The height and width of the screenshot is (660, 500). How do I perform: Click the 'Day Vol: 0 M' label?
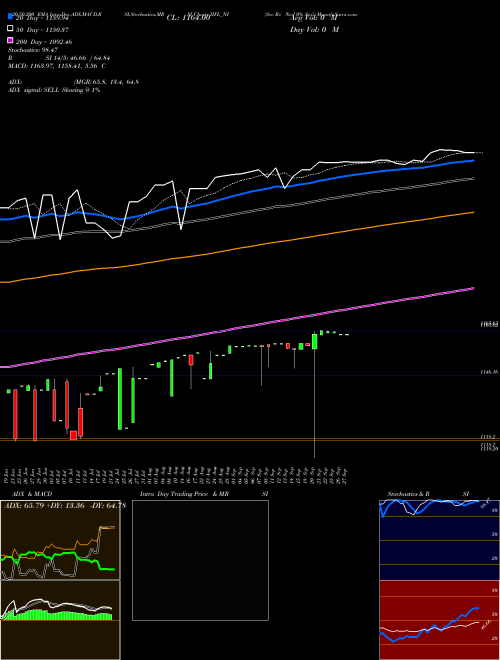pos(314,29)
